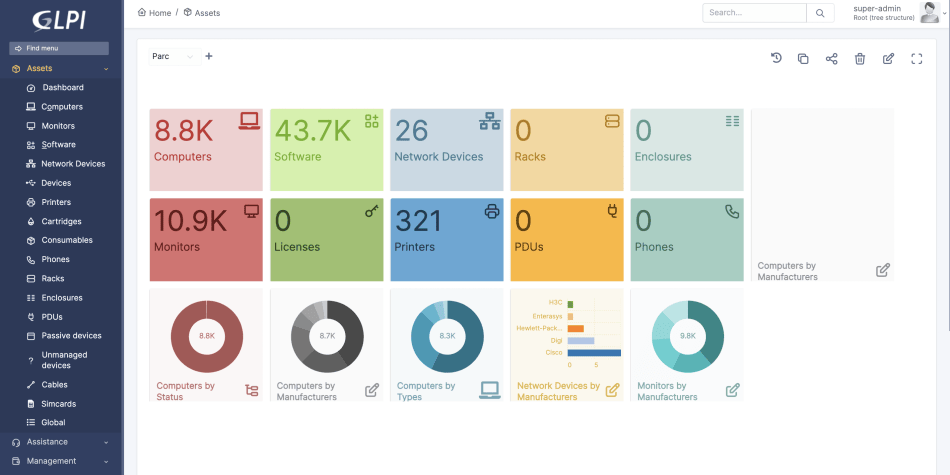This screenshot has width=950, height=475.
Task: Click printer icon on Printers card
Action: [x=492, y=211]
